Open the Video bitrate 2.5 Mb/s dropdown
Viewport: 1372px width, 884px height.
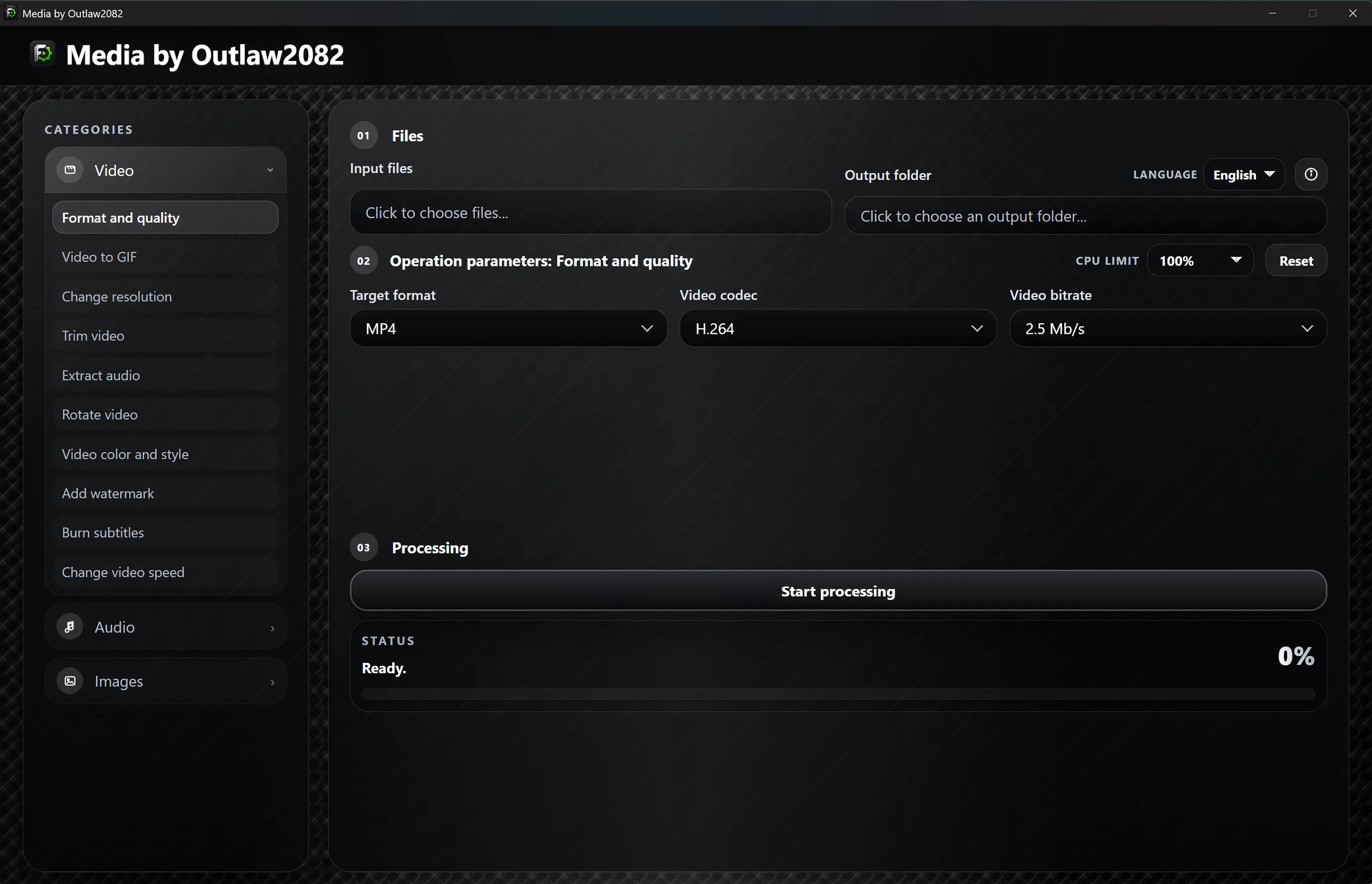coord(1168,328)
